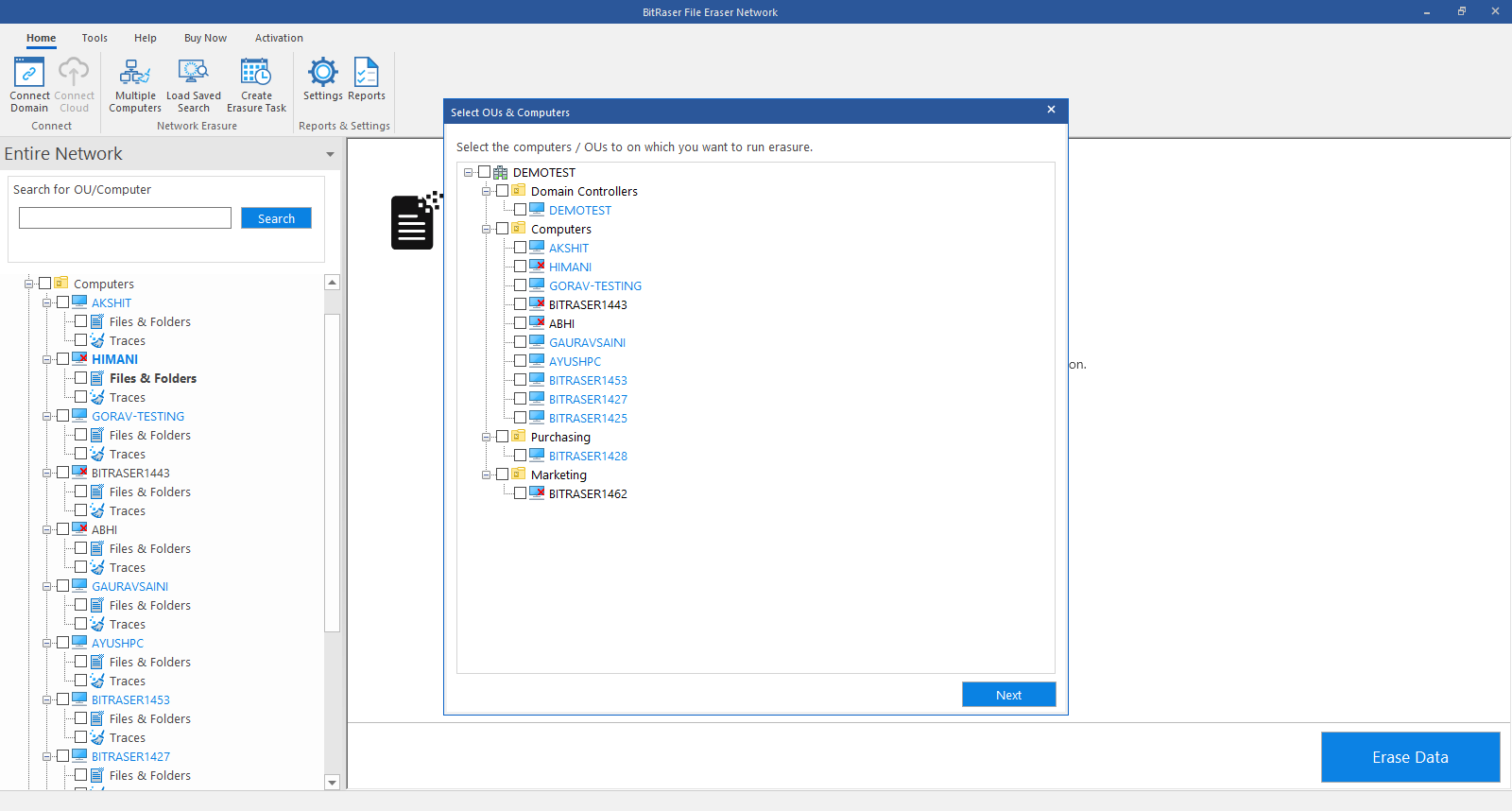Screen dimensions: 1512x811
Task: Open Create Erasure Task
Action: (x=256, y=85)
